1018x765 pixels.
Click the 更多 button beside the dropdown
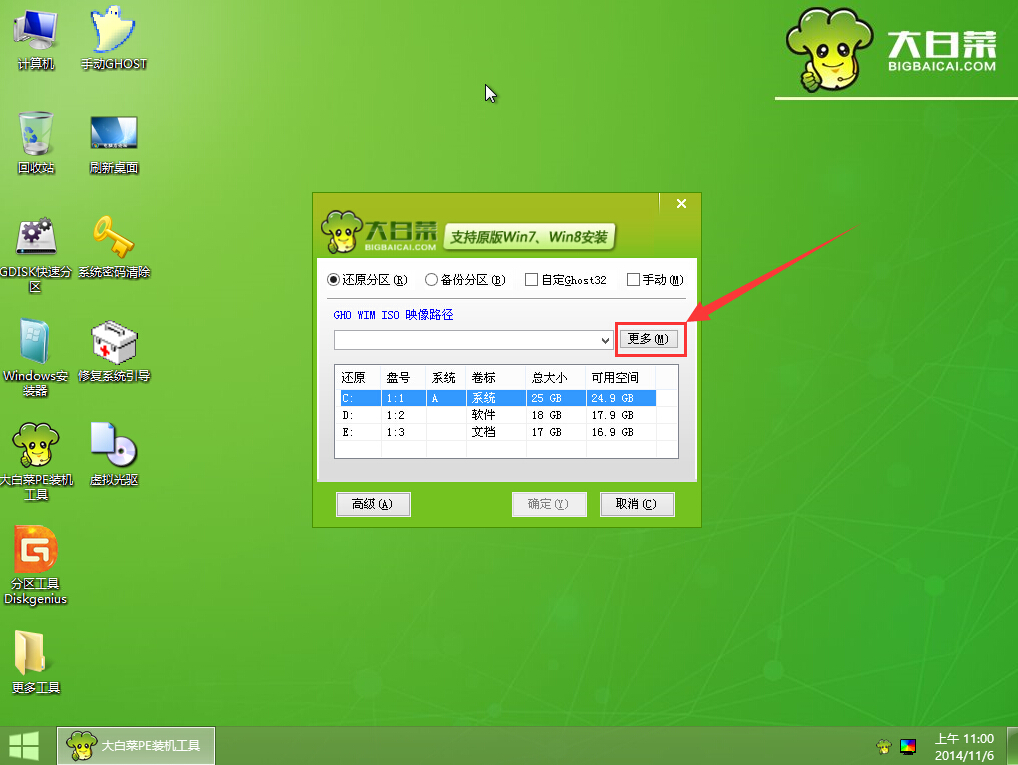click(648, 339)
